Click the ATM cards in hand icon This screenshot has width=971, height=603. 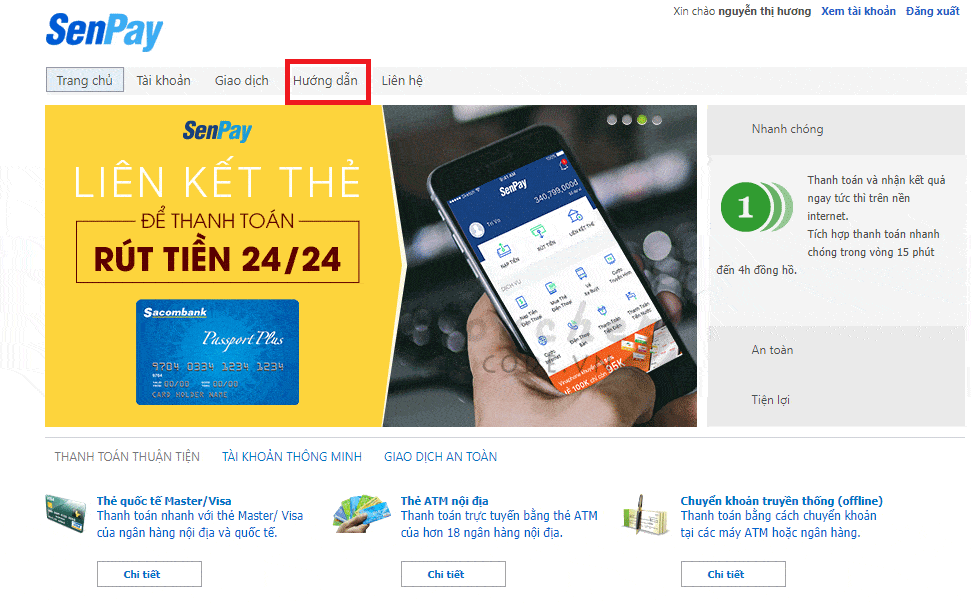[x=362, y=513]
